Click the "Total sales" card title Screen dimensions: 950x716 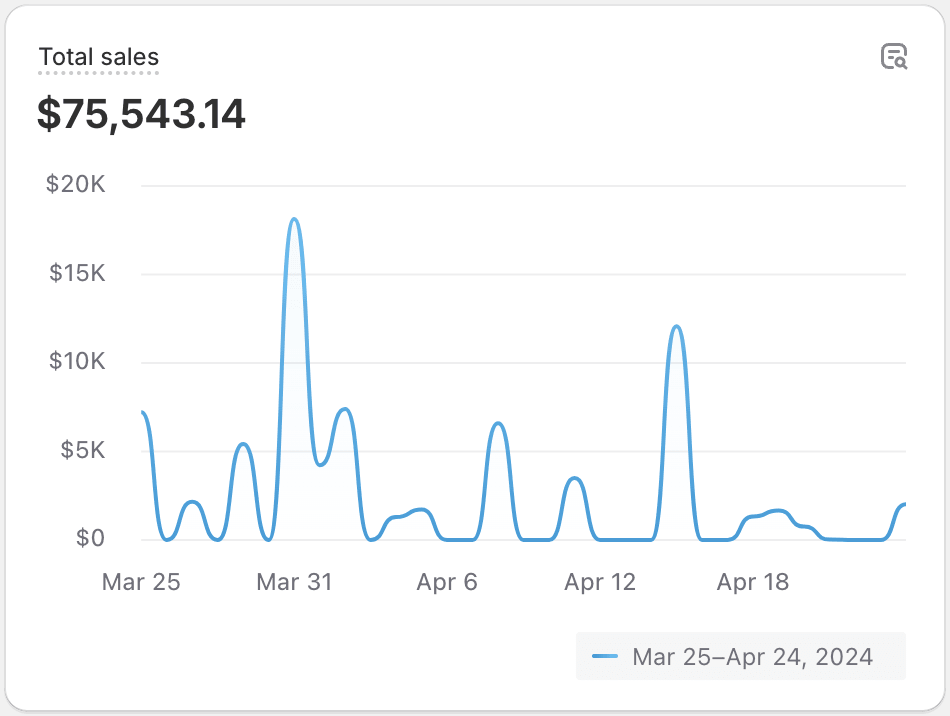98,57
